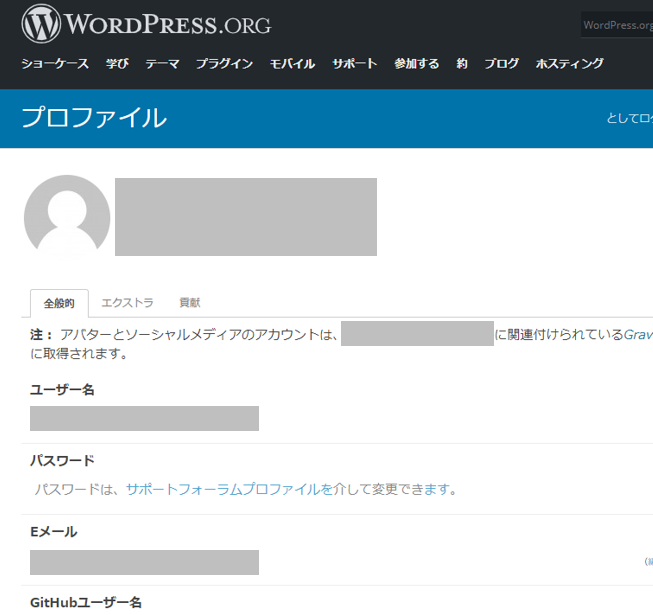Click the profile avatar image
The height and width of the screenshot is (615, 653).
(67, 217)
